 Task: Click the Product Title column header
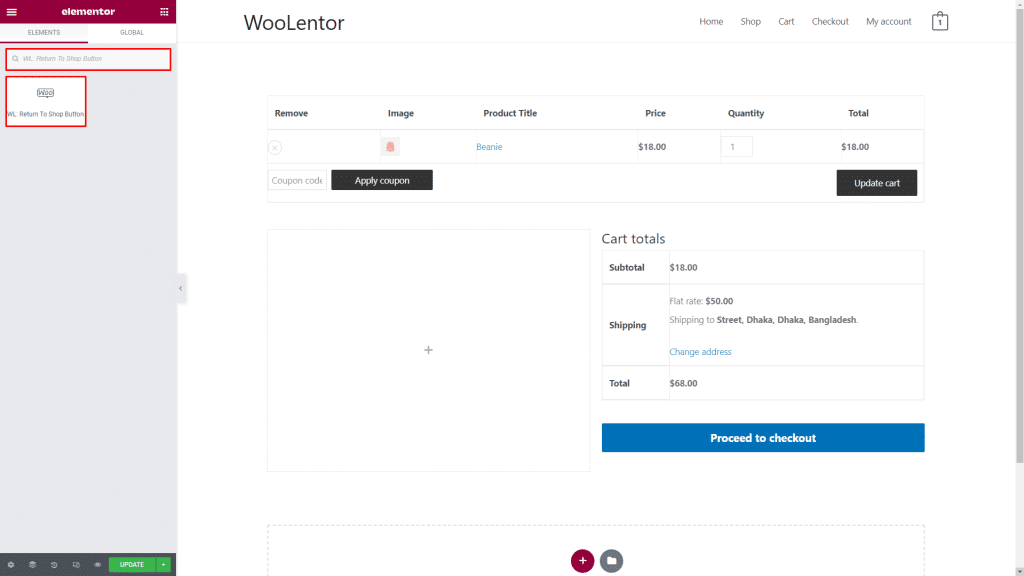(510, 113)
